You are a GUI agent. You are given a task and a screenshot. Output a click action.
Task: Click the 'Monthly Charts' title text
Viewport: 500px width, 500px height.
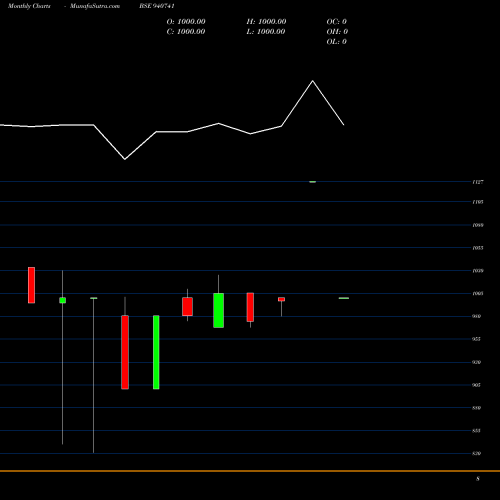(x=29, y=6)
